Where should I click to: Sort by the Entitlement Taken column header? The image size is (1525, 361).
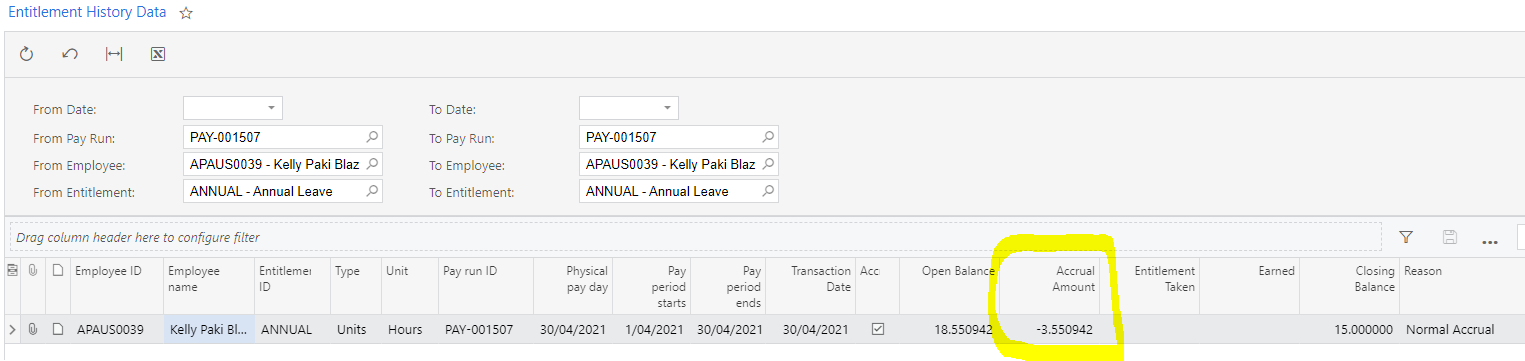[1164, 279]
